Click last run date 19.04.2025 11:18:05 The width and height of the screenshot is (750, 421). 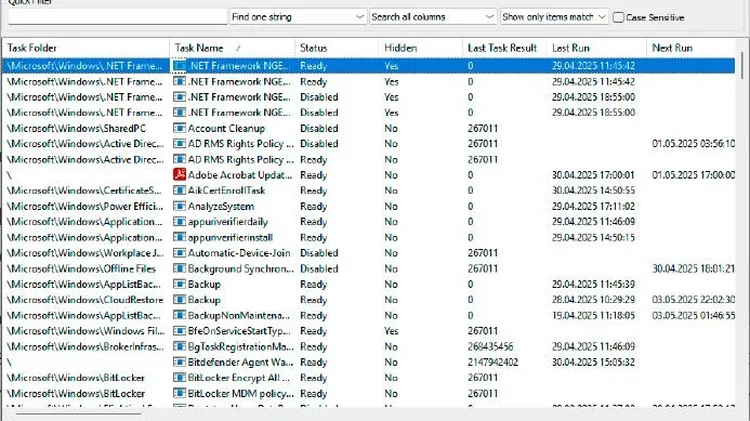coord(594,315)
